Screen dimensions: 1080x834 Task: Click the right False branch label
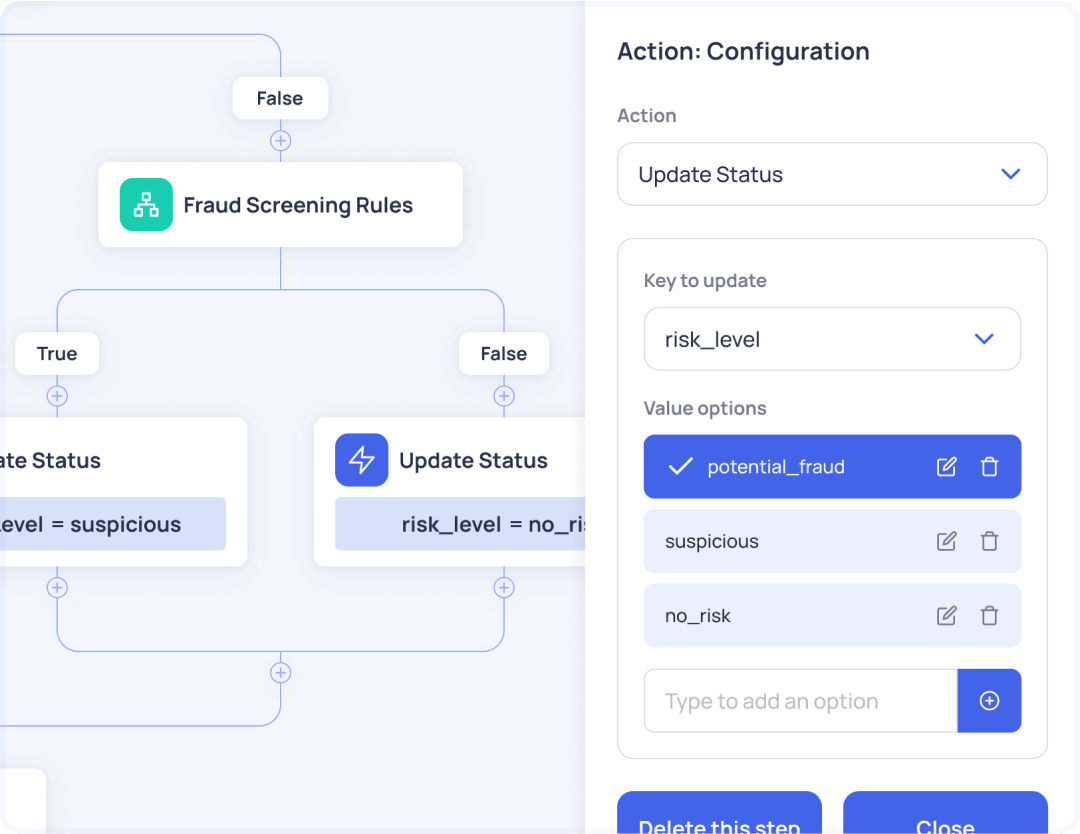click(504, 354)
